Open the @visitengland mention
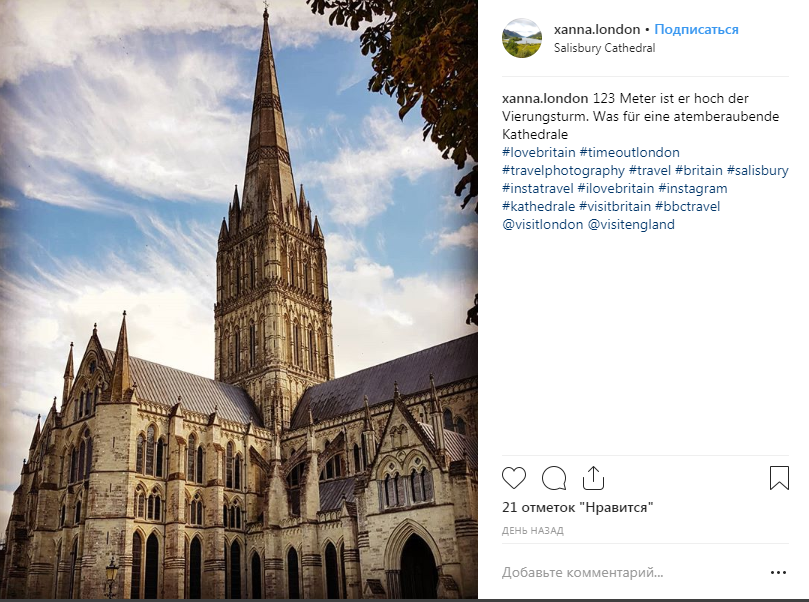Viewport: 809px width, 602px height. (631, 224)
